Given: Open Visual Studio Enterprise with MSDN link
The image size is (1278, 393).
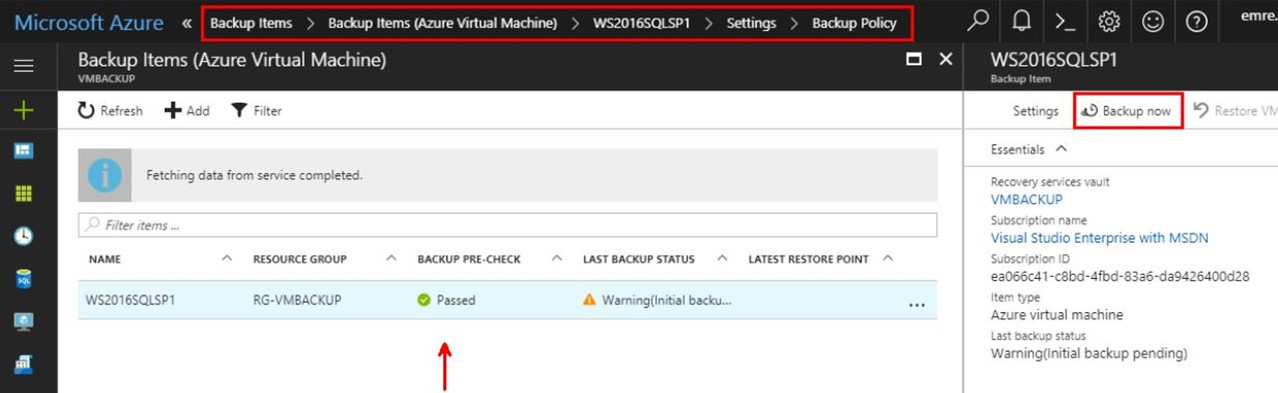Looking at the screenshot, I should coord(1099,238).
